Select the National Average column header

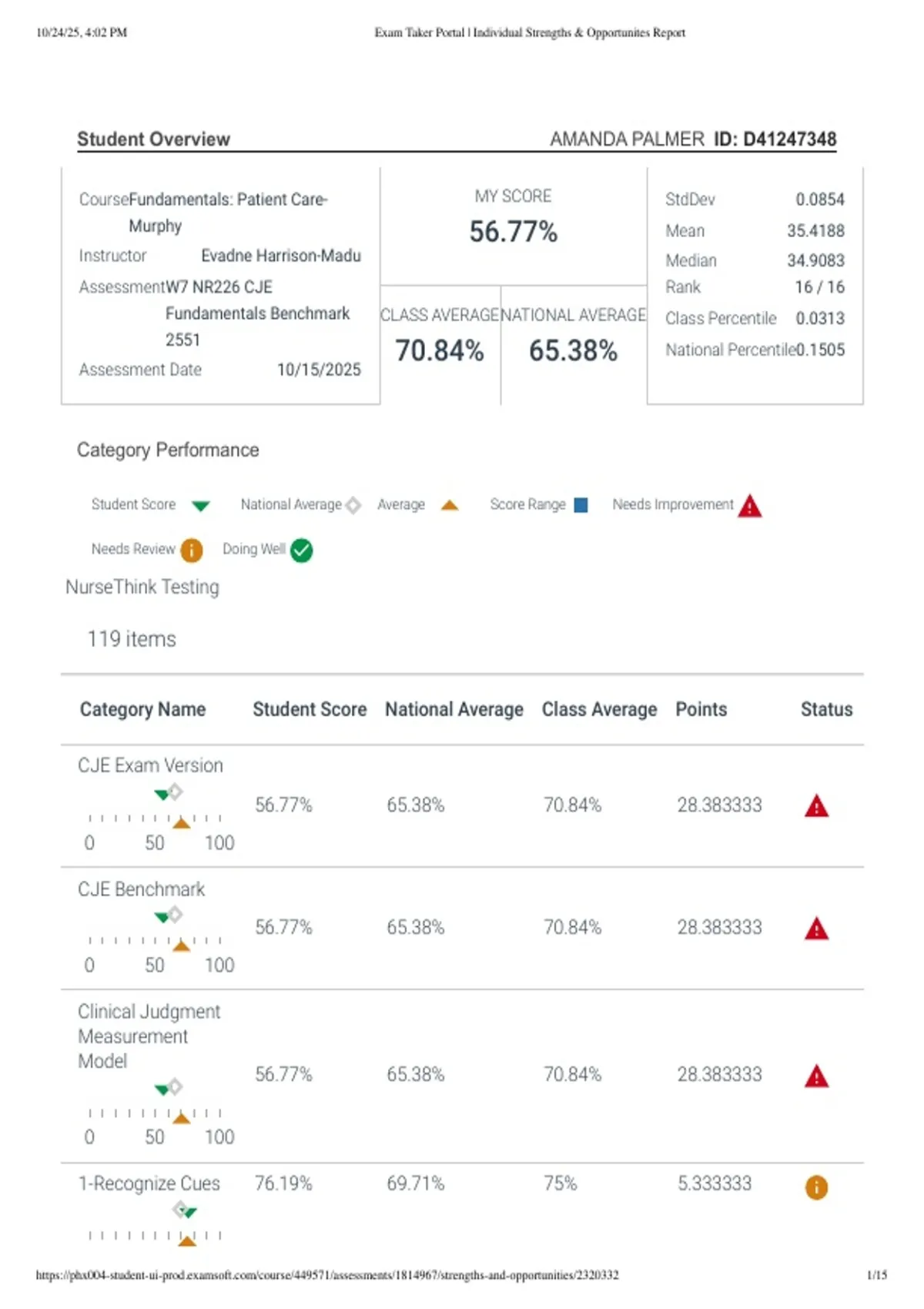pyautogui.click(x=454, y=709)
